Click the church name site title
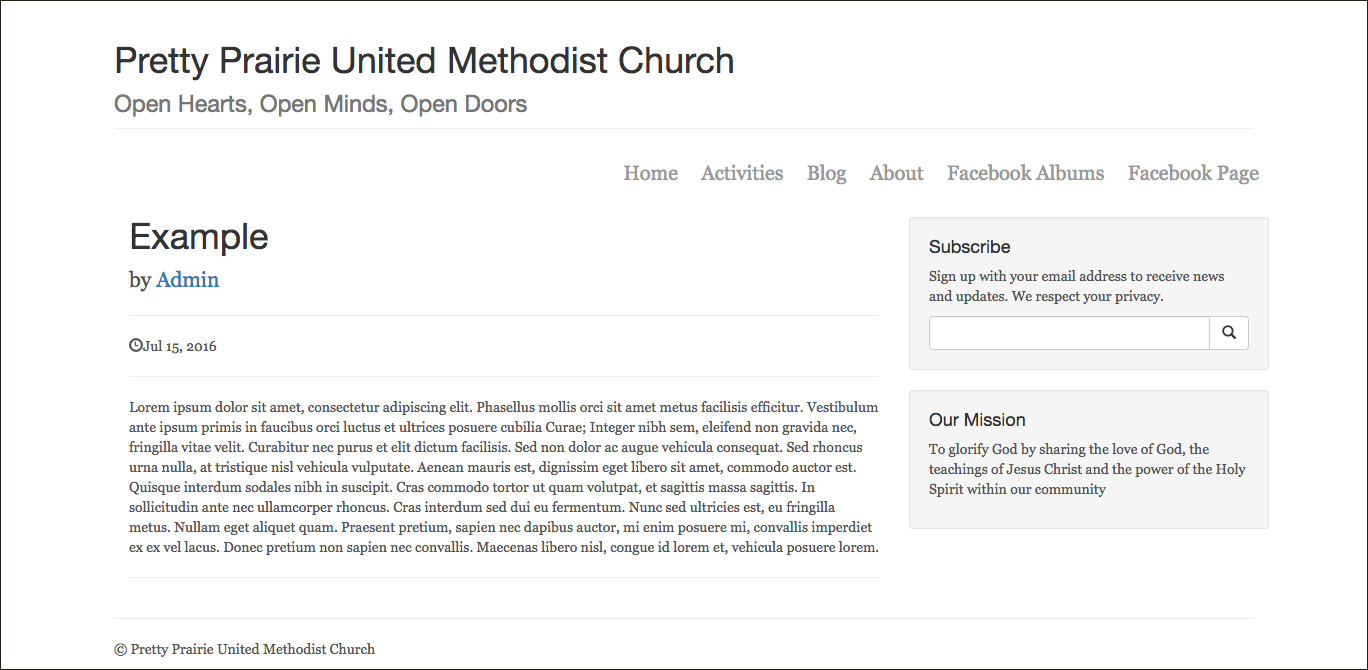 click(424, 61)
